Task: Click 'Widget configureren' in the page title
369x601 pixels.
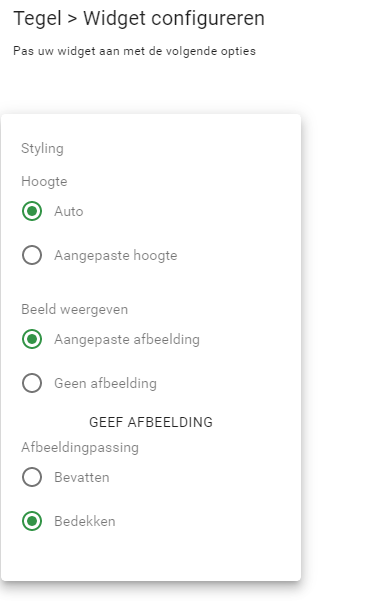Action: tap(174, 18)
